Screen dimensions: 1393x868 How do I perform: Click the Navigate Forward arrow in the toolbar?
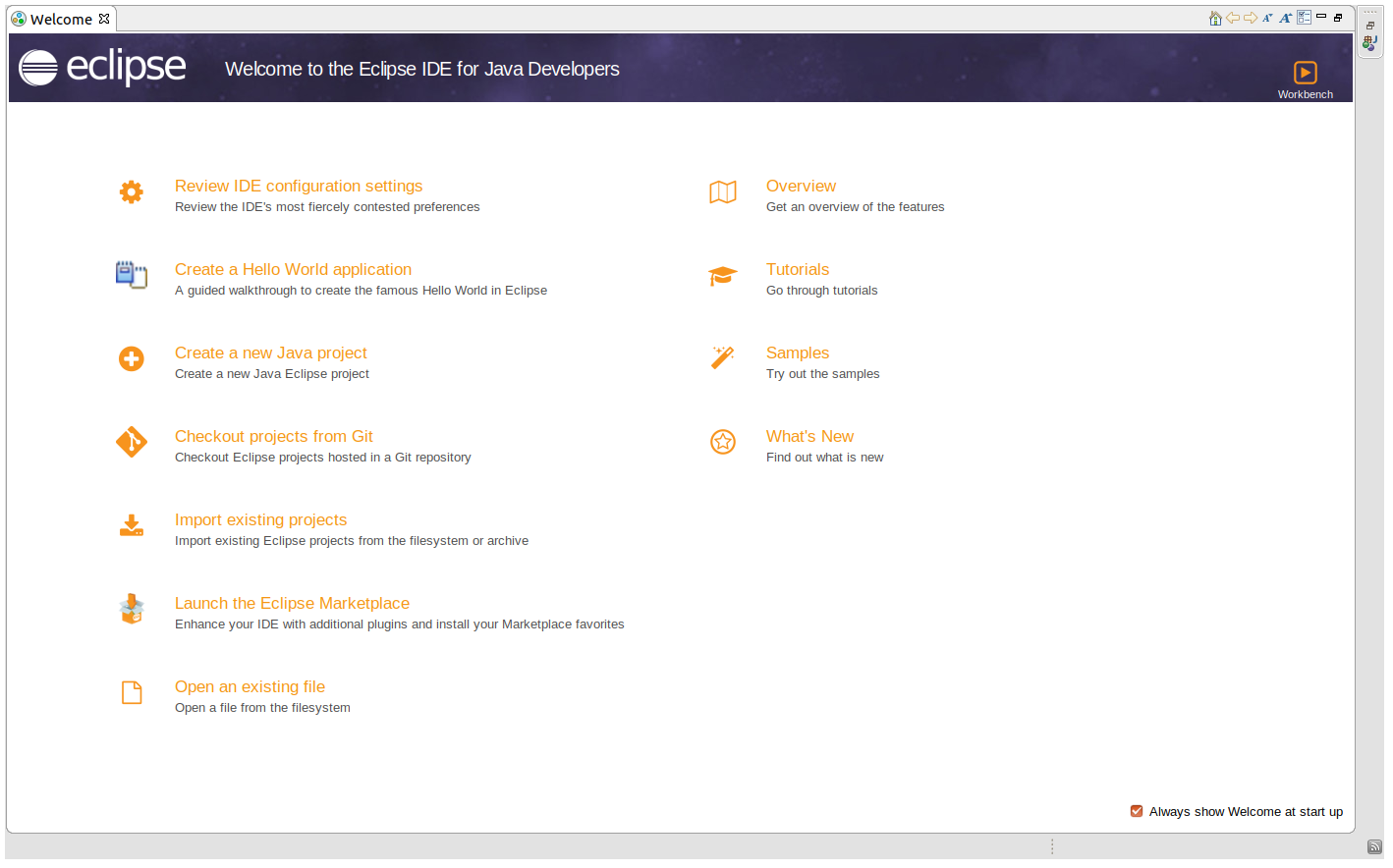pos(1251,18)
